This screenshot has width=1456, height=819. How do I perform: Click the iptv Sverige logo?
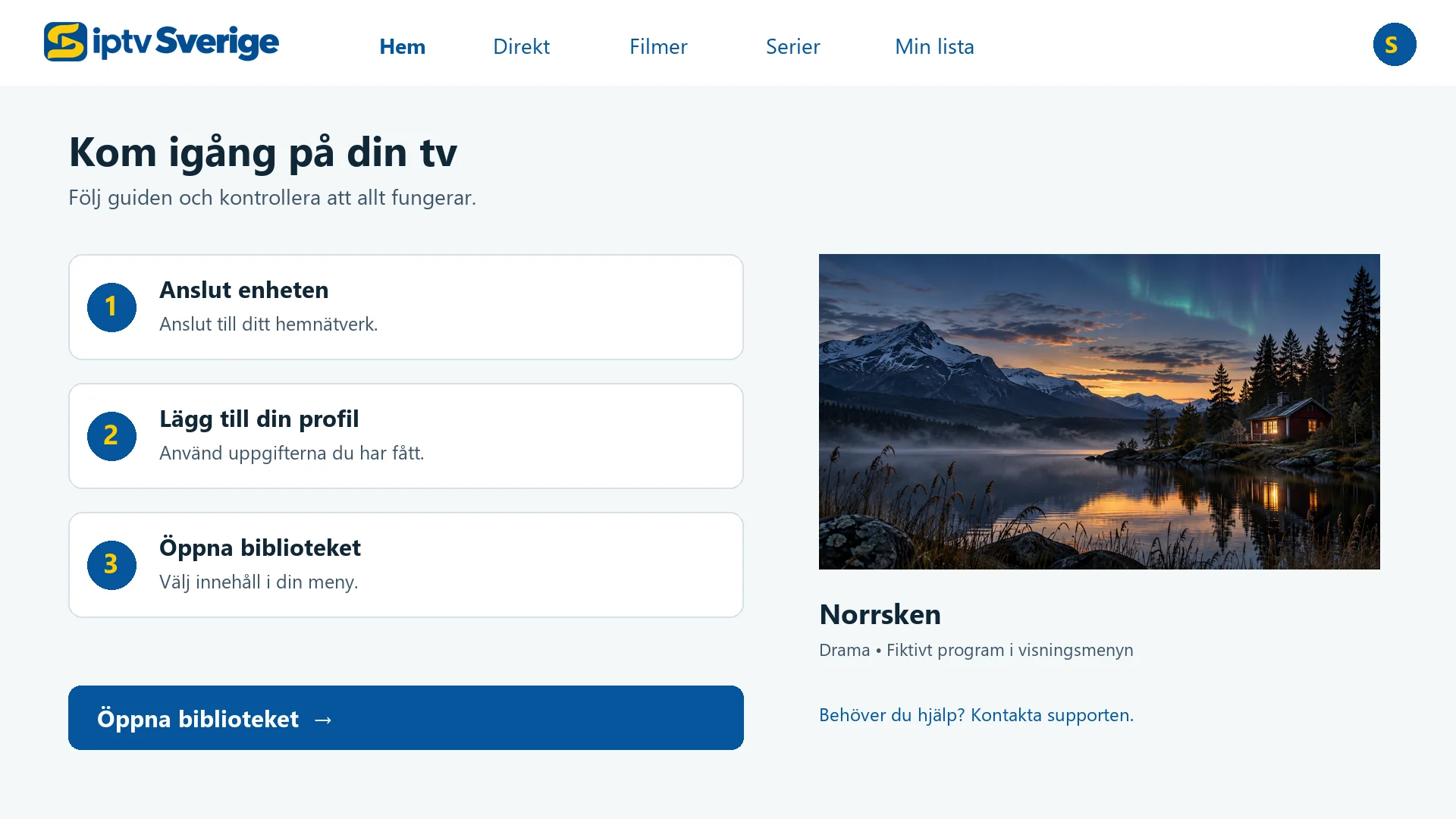(x=162, y=42)
